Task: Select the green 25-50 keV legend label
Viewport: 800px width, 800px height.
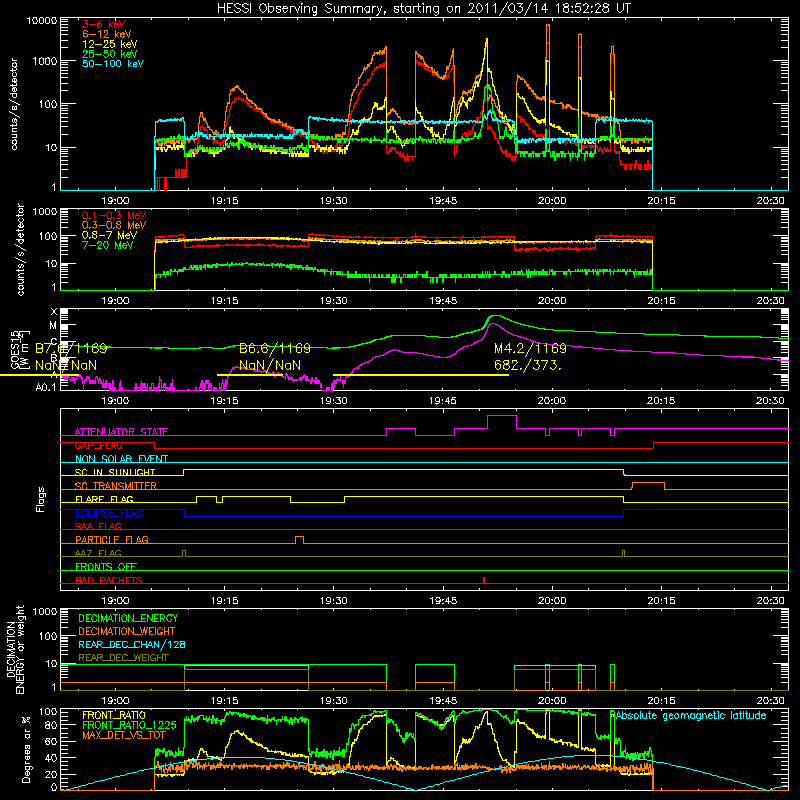Action: 110,54
